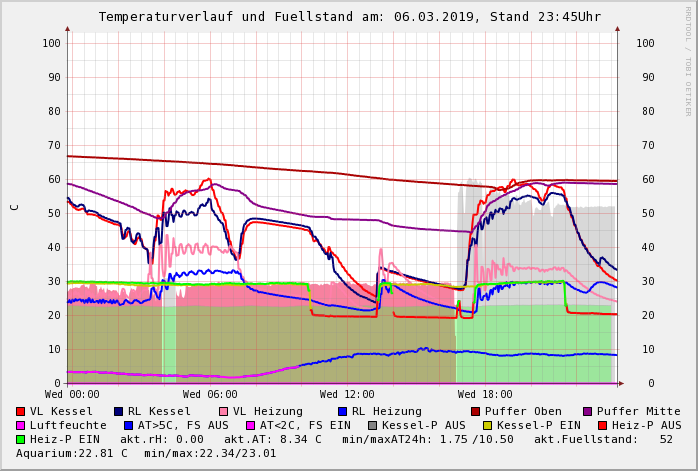The height and width of the screenshot is (471, 698).
Task: Select the magenta Luftfeuchte legend swatch
Action: pyautogui.click(x=20, y=425)
